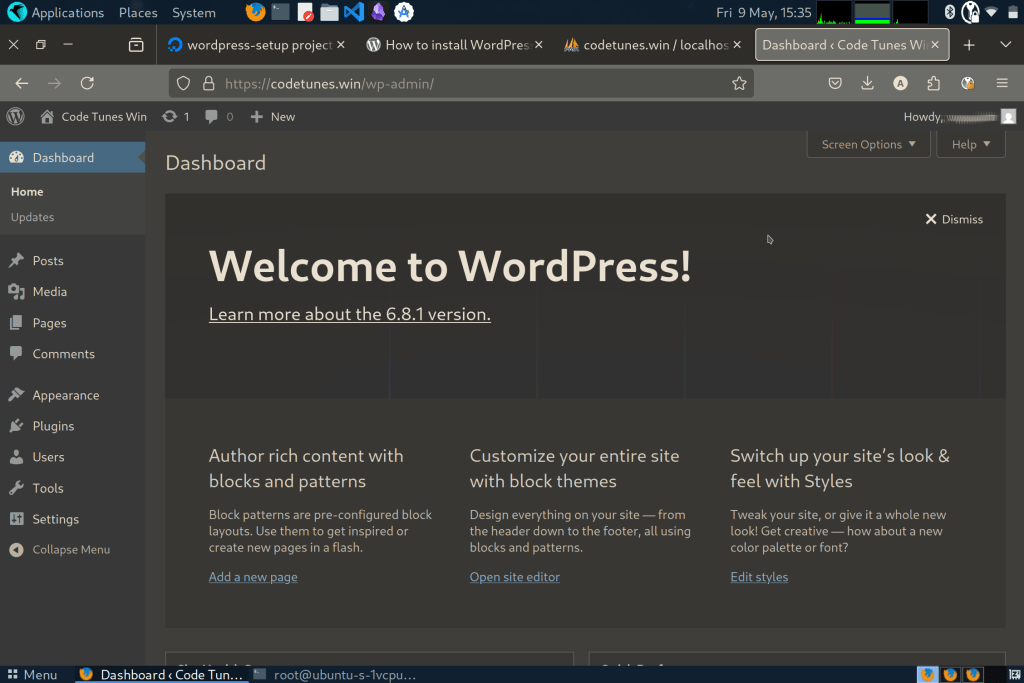Image resolution: width=1024 pixels, height=683 pixels.
Task: Switch to the codetunes.win / localhost tab
Action: click(x=651, y=44)
